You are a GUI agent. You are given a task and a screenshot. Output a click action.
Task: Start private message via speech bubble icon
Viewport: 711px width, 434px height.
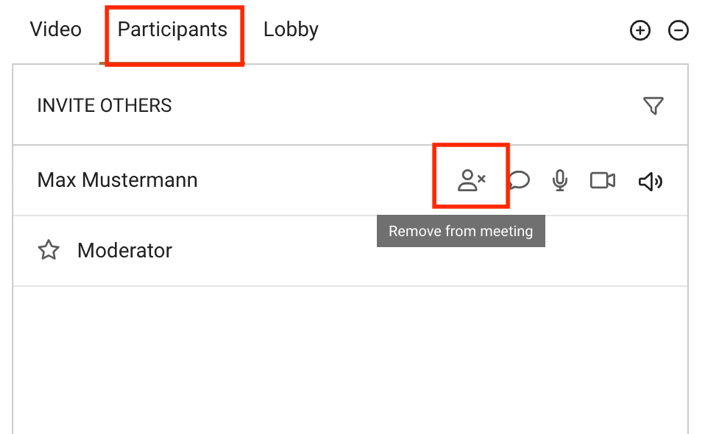(x=519, y=180)
